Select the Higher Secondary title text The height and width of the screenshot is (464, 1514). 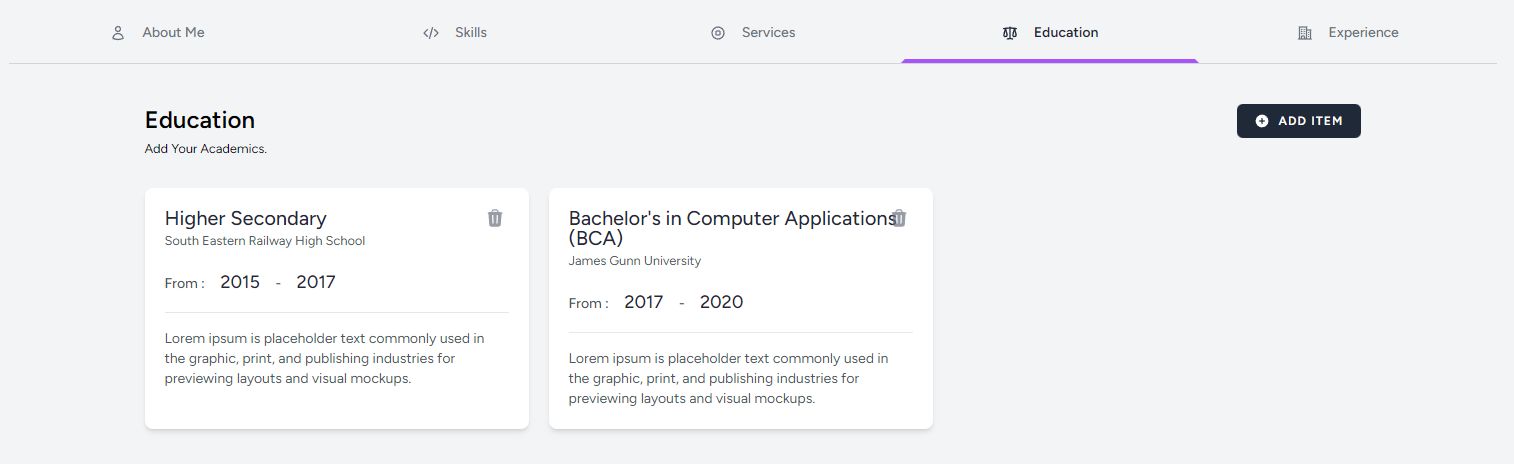coord(246,218)
